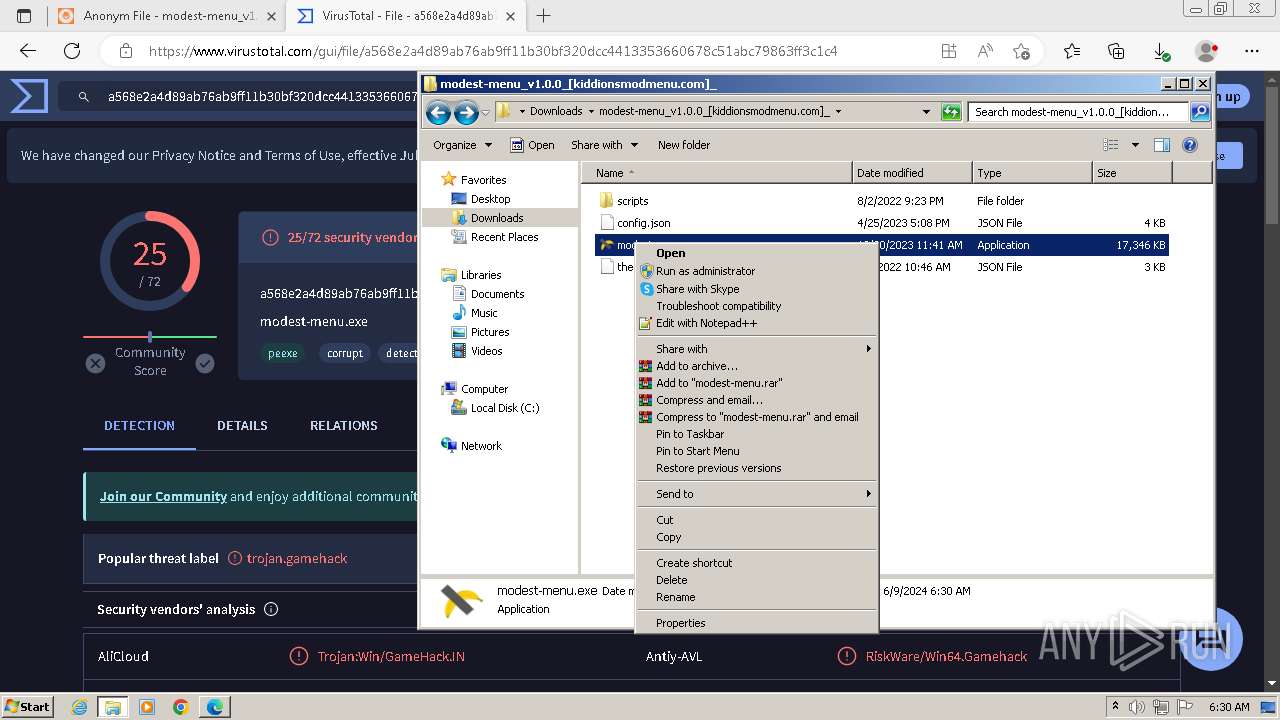Open Chrome from the taskbar
Screen dimensions: 1280x720
point(181,707)
